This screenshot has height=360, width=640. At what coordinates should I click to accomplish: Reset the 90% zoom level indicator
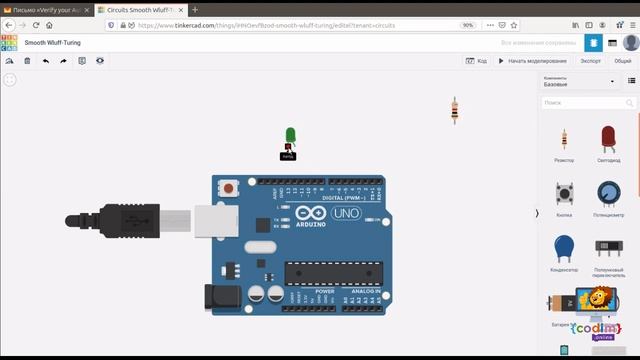pyautogui.click(x=468, y=25)
